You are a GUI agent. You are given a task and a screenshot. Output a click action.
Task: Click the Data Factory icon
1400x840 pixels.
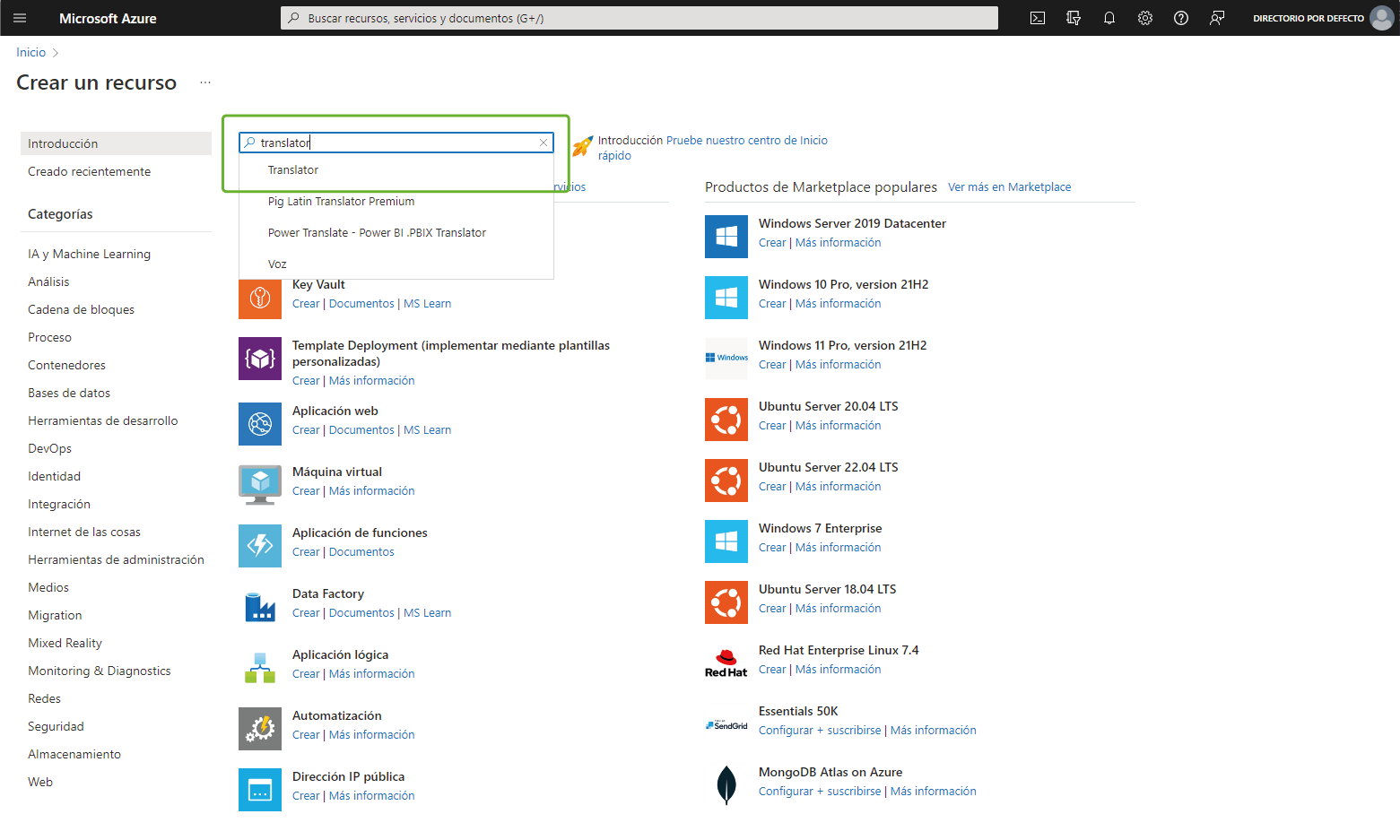tap(260, 607)
